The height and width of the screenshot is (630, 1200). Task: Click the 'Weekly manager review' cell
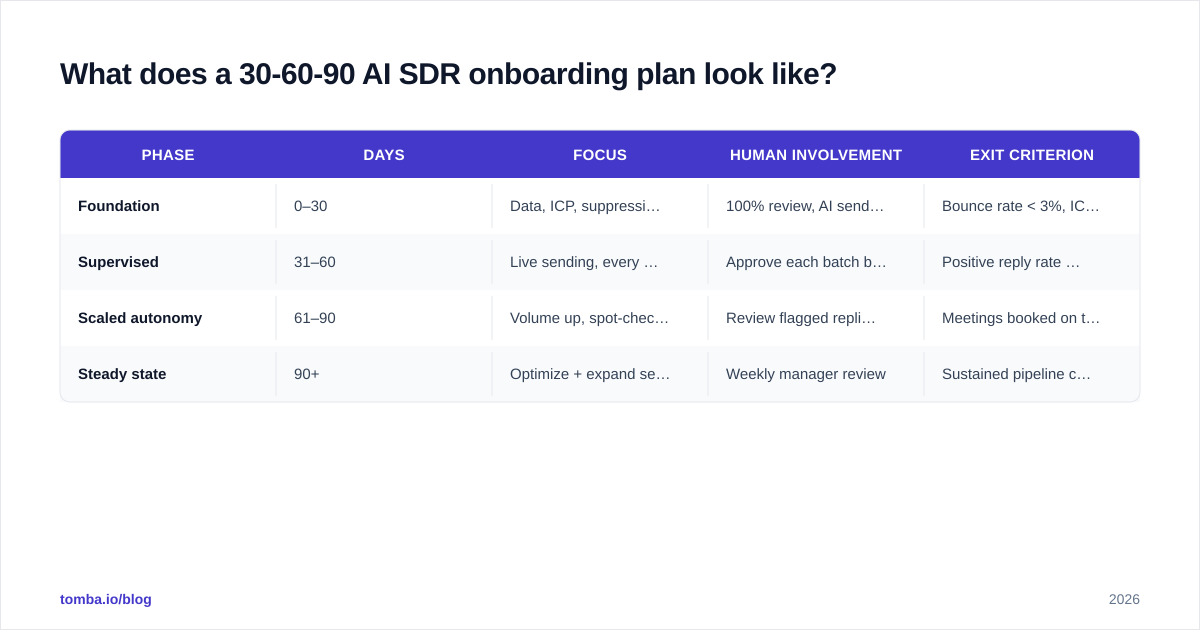coord(816,374)
